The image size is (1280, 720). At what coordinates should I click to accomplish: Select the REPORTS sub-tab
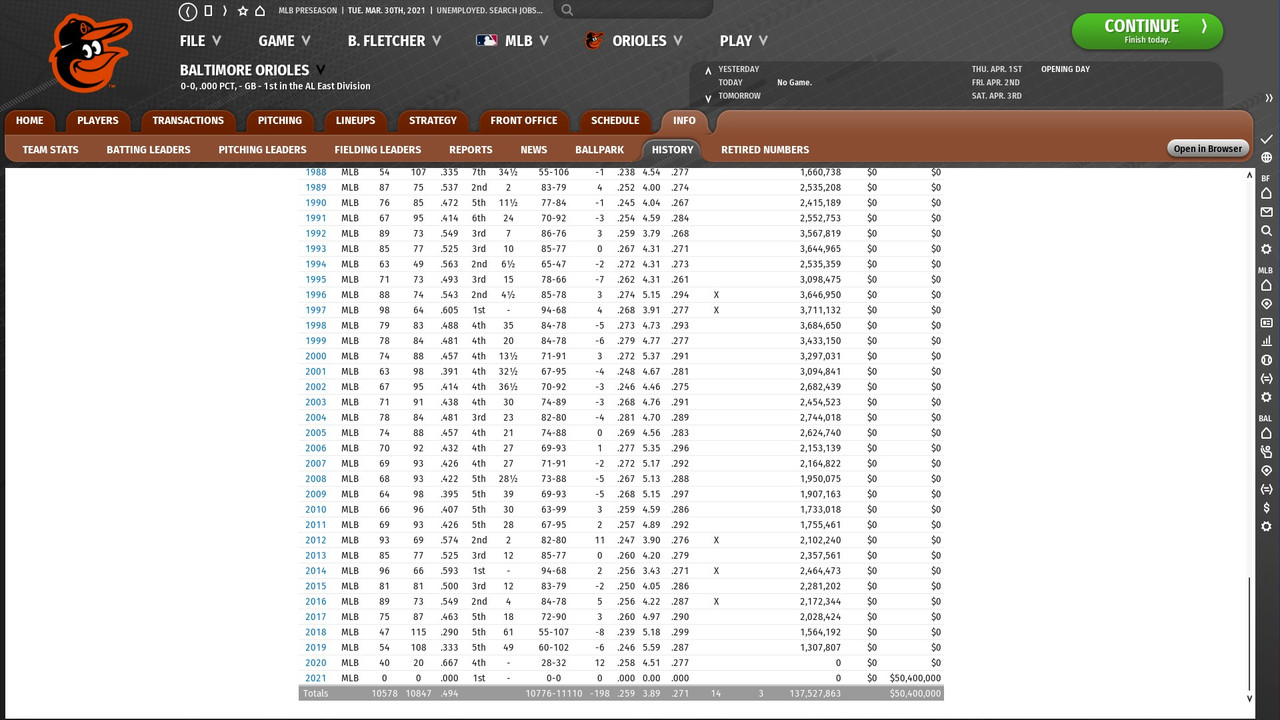(471, 150)
